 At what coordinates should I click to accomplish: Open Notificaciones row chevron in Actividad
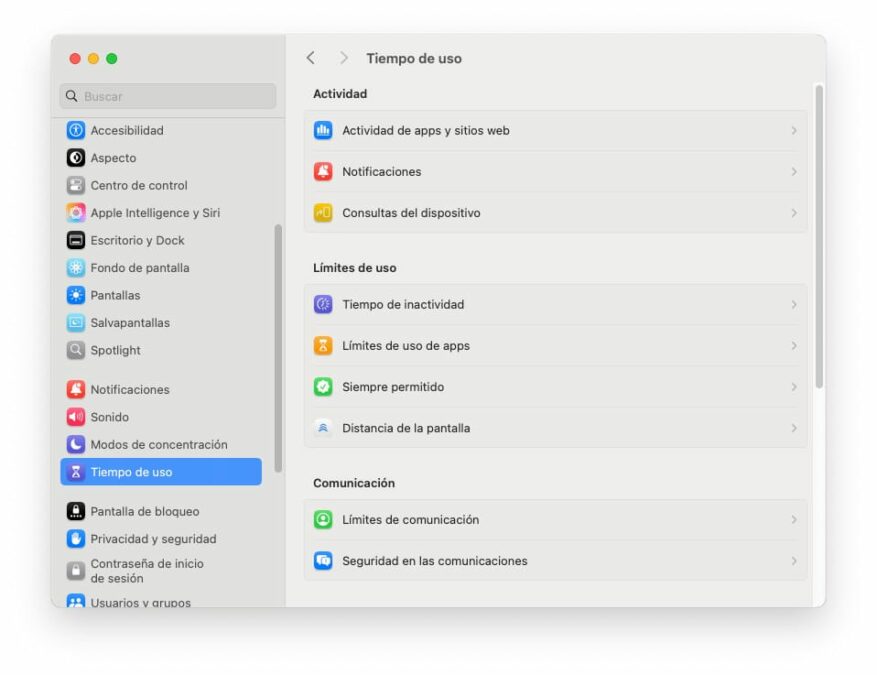click(x=794, y=172)
